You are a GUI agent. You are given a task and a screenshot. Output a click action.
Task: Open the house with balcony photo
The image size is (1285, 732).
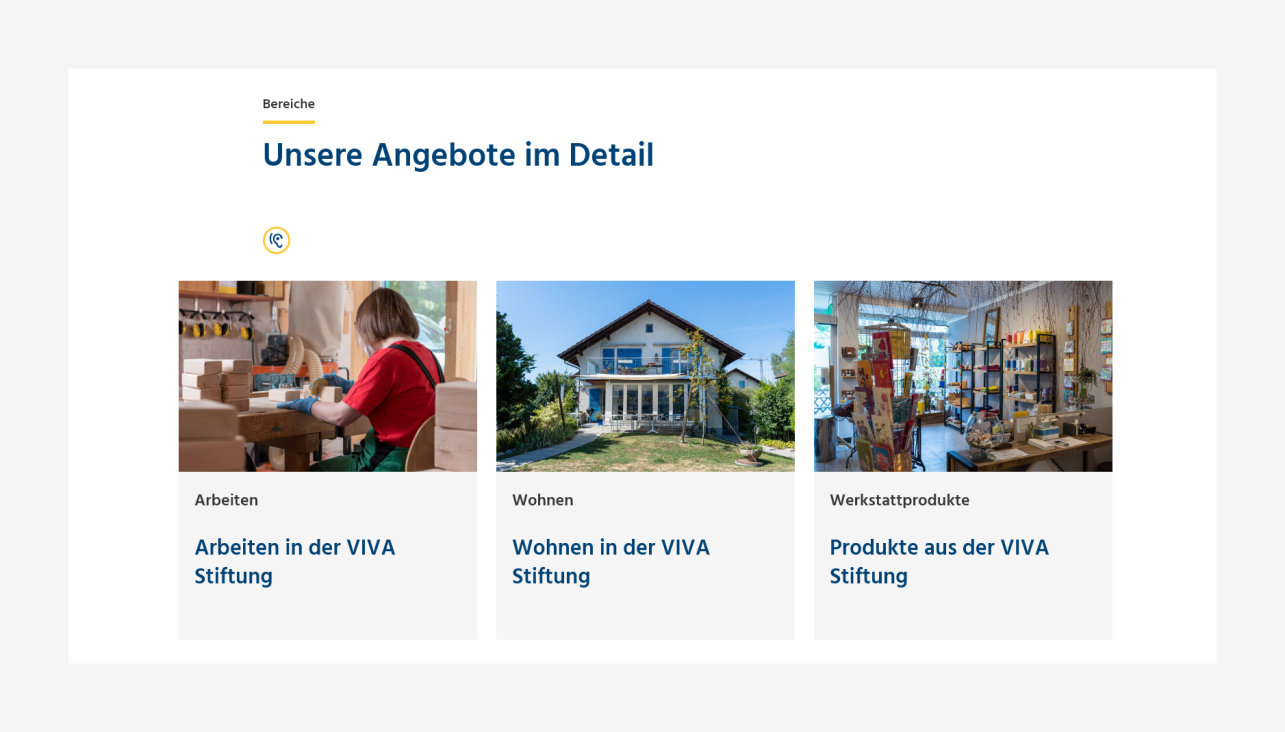pyautogui.click(x=645, y=376)
